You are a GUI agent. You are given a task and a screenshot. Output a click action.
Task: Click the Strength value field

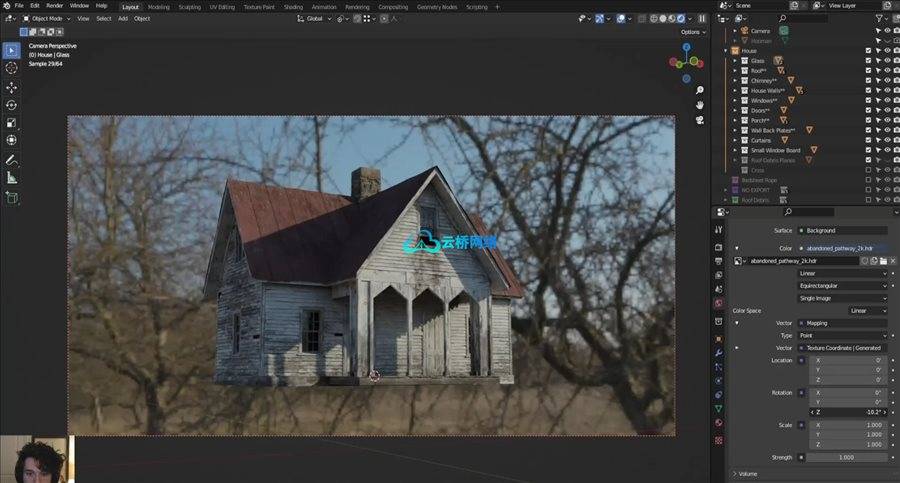pos(847,458)
